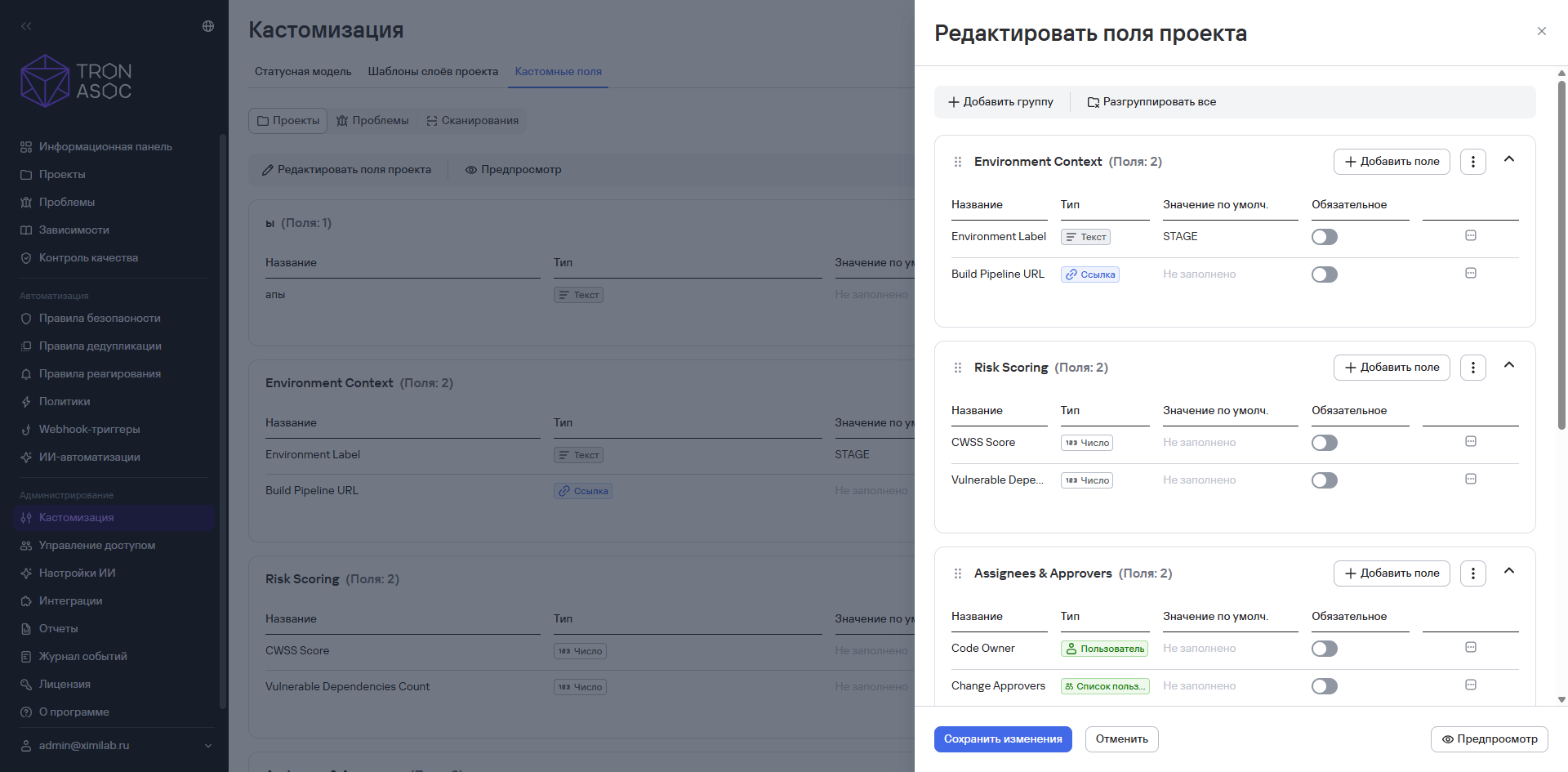Select the Проблемы sub-tab

pyautogui.click(x=372, y=121)
